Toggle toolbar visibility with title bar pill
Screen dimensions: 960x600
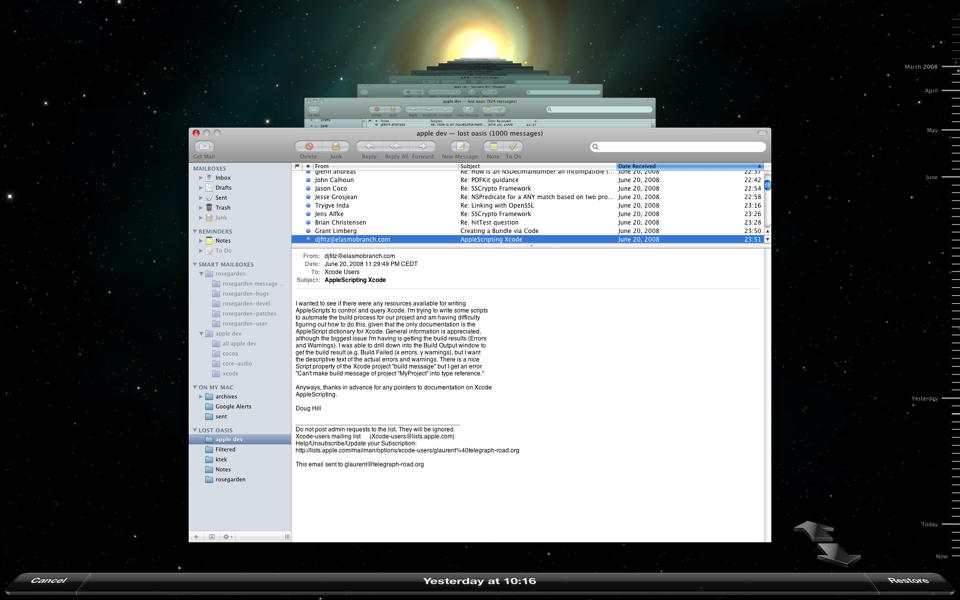(762, 133)
